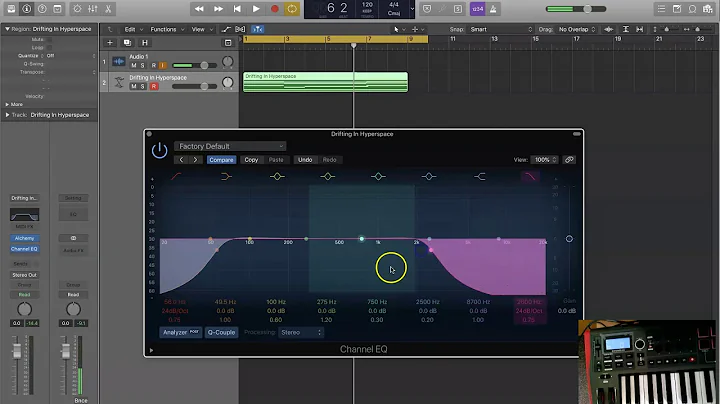
Task: Open the View menu in tracks area
Action: pyautogui.click(x=202, y=29)
